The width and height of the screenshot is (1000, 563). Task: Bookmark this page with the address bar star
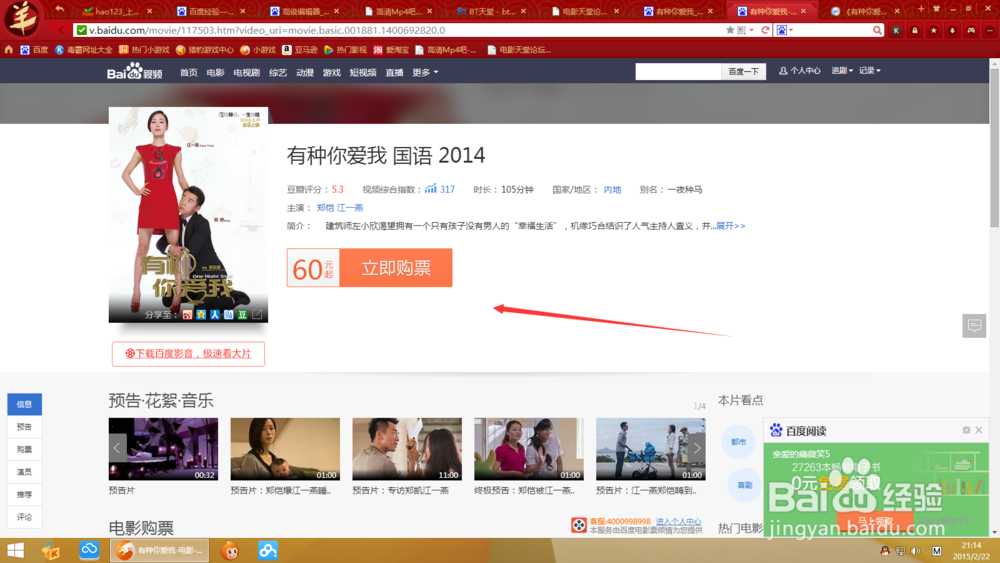pyautogui.click(x=730, y=30)
